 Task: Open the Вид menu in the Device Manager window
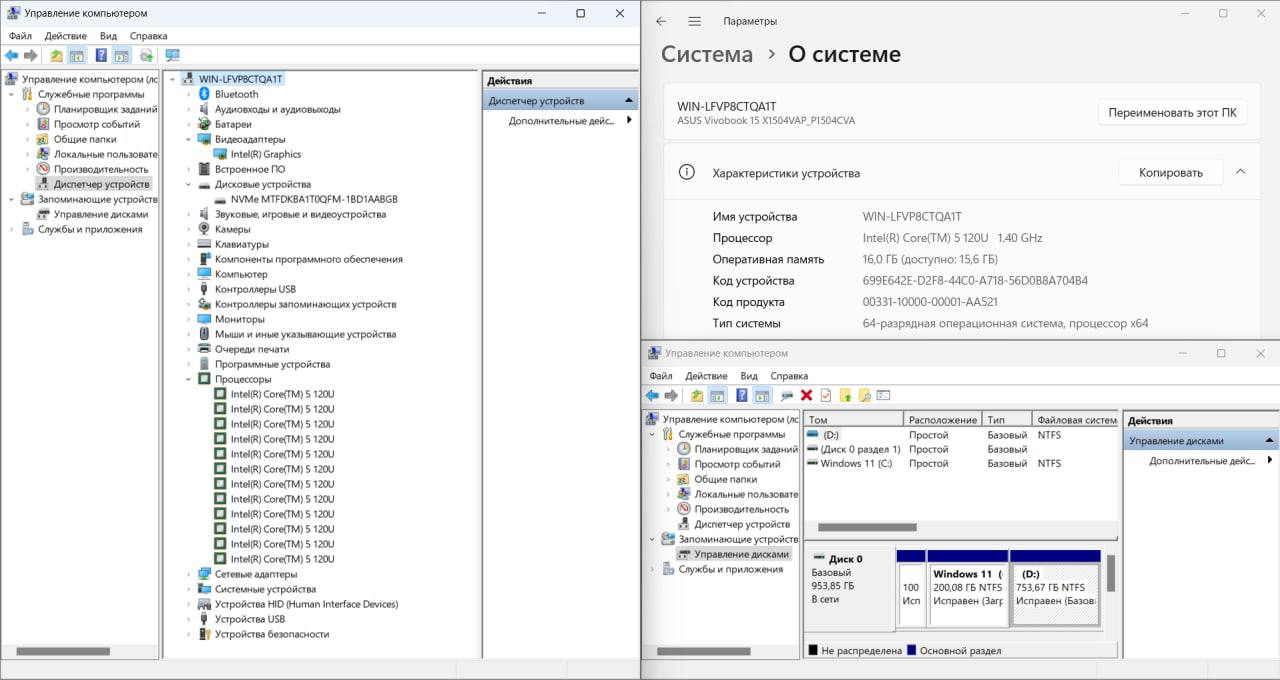(108, 35)
